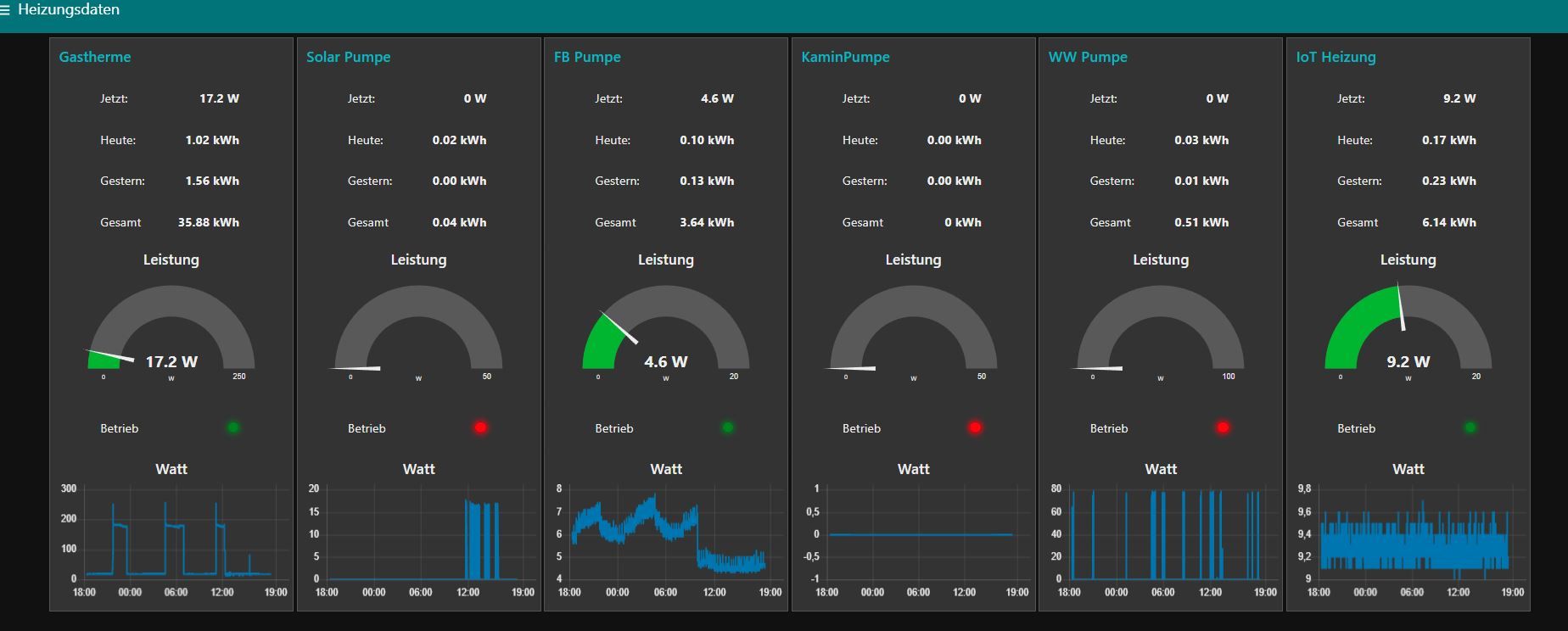Click the KaminPumpe Watt line chart
The height and width of the screenshot is (631, 1568).
point(916,541)
